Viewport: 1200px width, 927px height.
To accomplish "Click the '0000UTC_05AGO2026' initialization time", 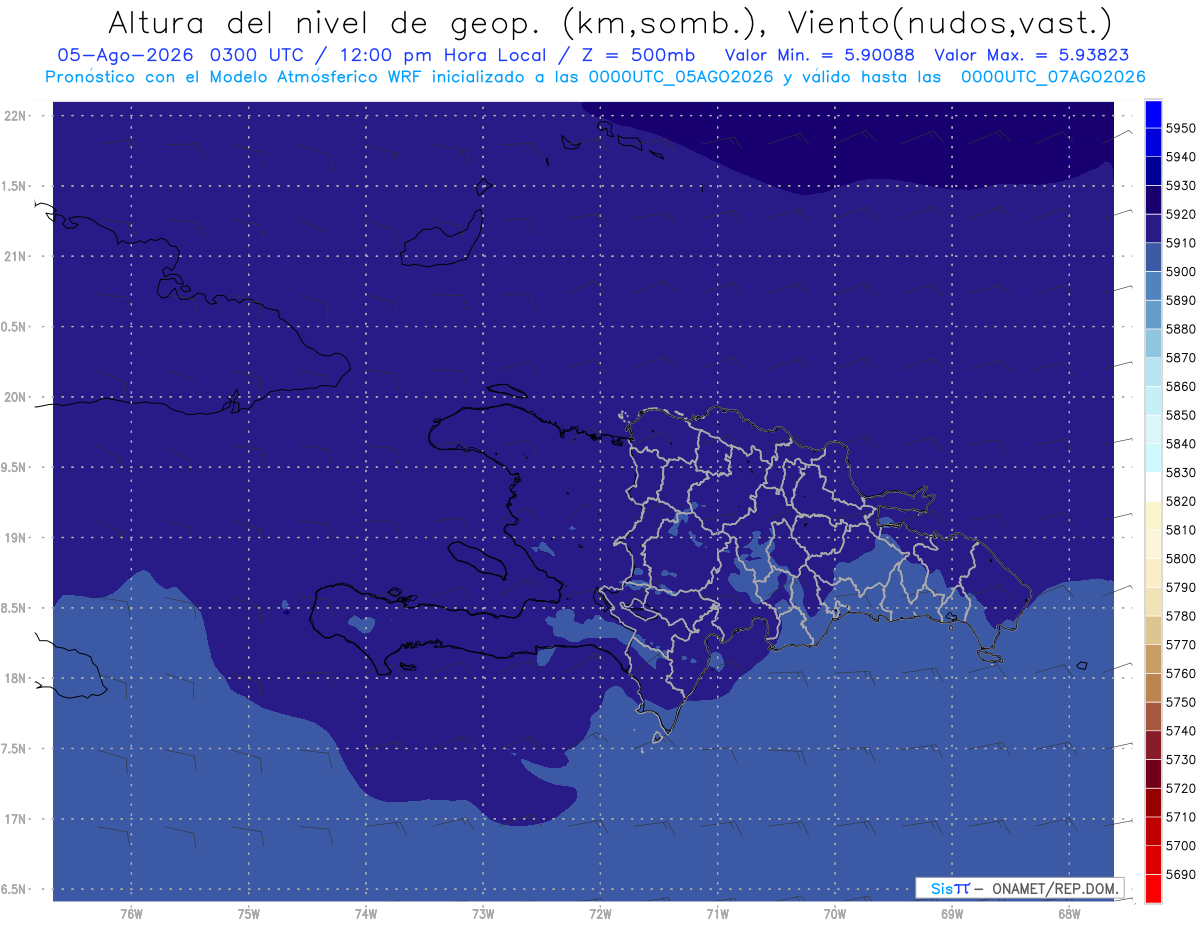I will tap(681, 77).
